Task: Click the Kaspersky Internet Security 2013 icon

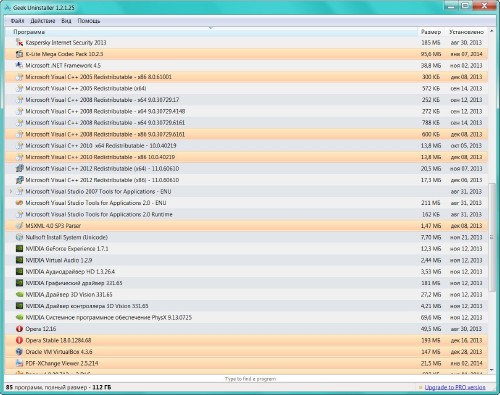Action: (19, 42)
